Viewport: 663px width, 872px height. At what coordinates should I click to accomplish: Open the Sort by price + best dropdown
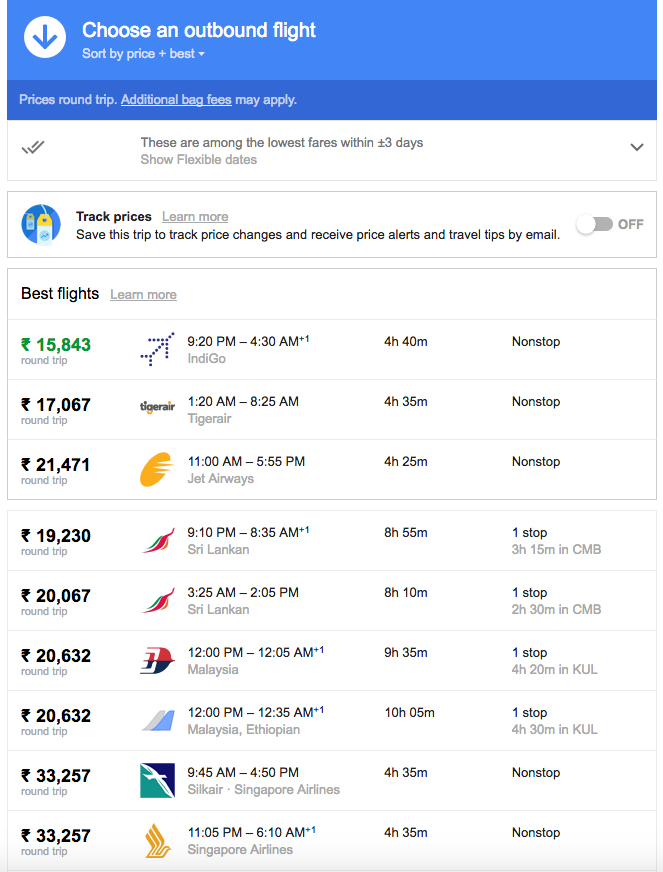(144, 54)
